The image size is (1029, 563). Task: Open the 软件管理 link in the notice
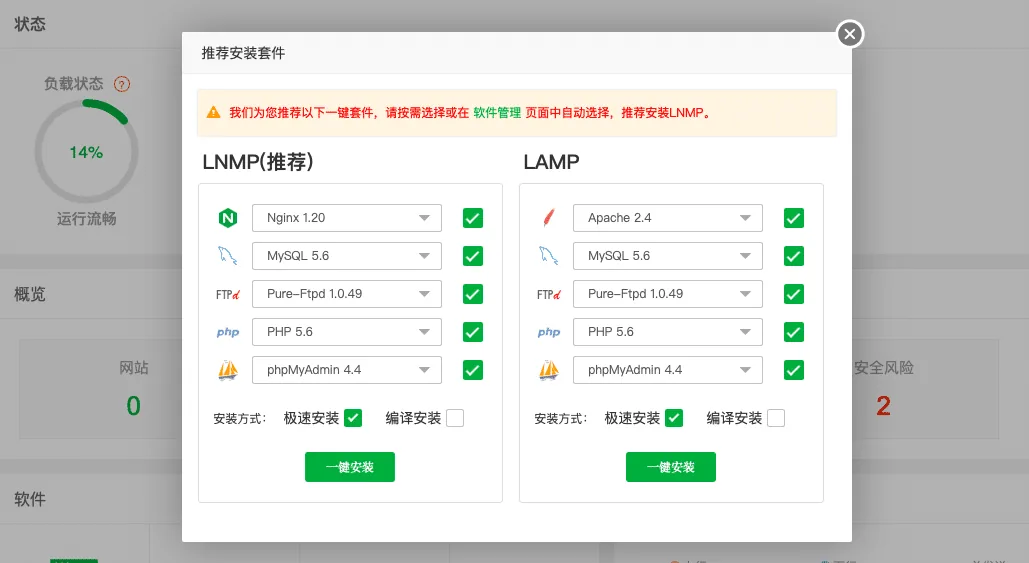pyautogui.click(x=497, y=113)
